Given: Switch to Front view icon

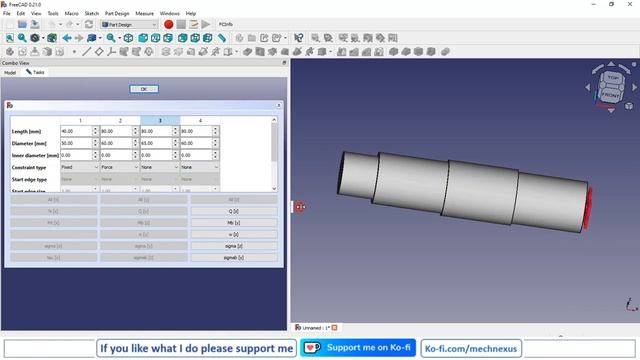Looking at the screenshot, I should (143, 38).
